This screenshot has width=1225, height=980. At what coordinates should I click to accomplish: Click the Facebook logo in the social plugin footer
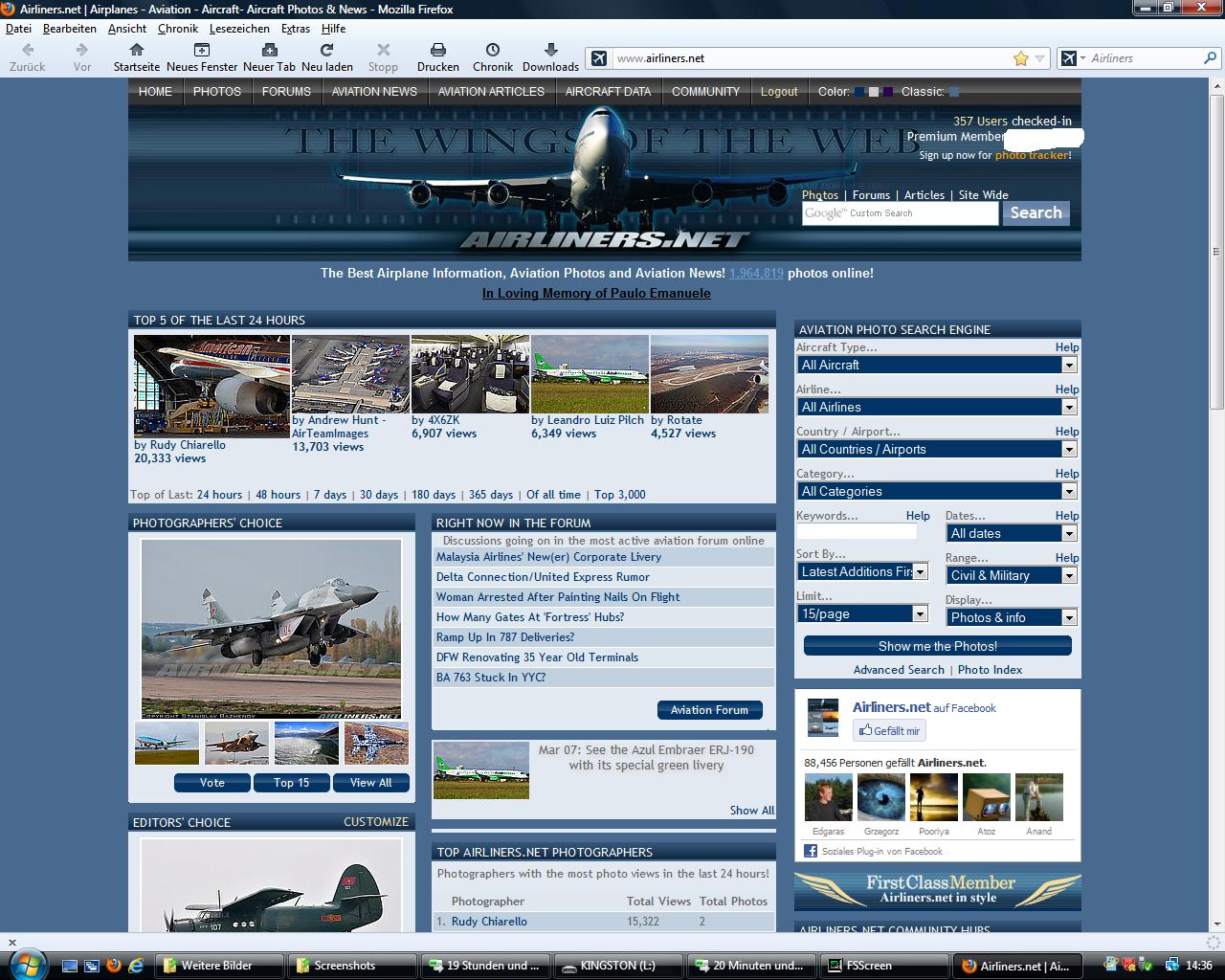pos(811,851)
